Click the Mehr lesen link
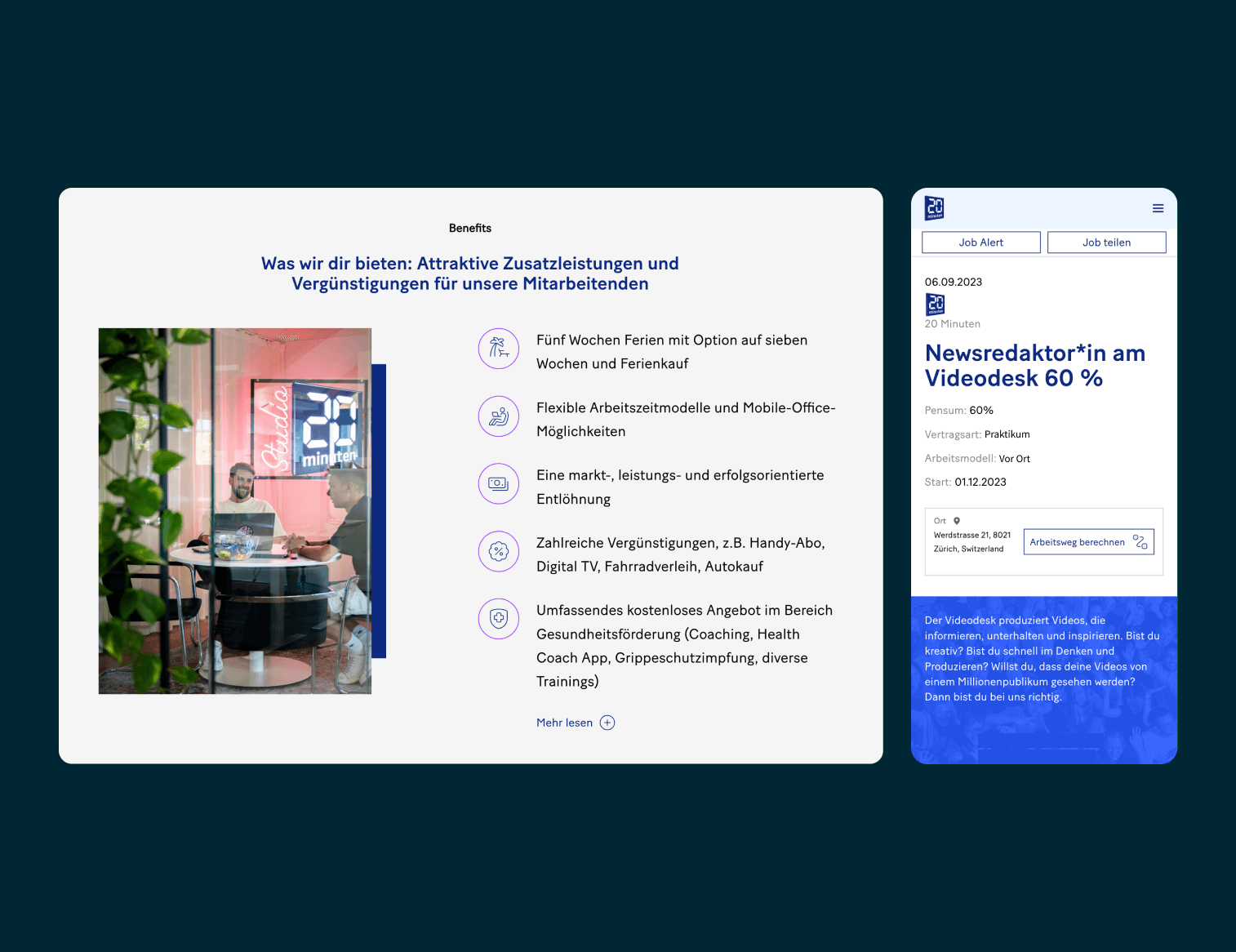The width and height of the screenshot is (1236, 952). pyautogui.click(x=564, y=723)
